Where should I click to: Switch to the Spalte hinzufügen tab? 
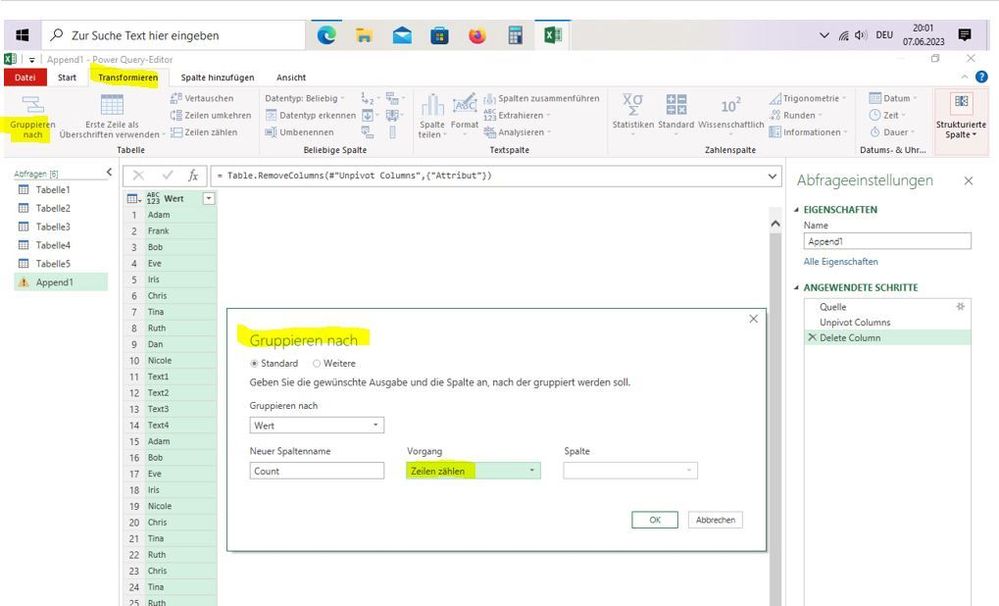pos(217,77)
